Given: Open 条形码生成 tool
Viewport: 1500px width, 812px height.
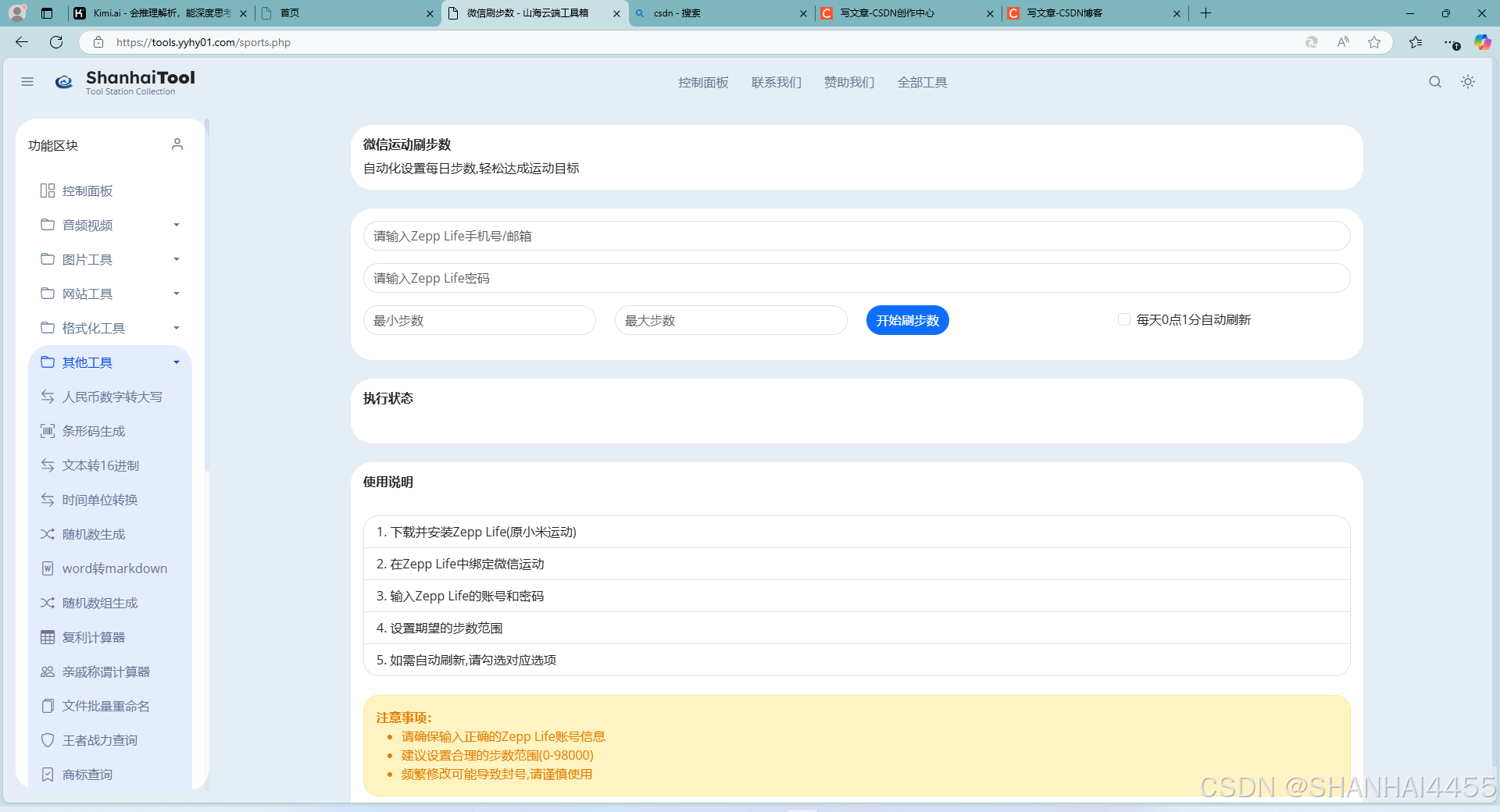Looking at the screenshot, I should coord(110,431).
